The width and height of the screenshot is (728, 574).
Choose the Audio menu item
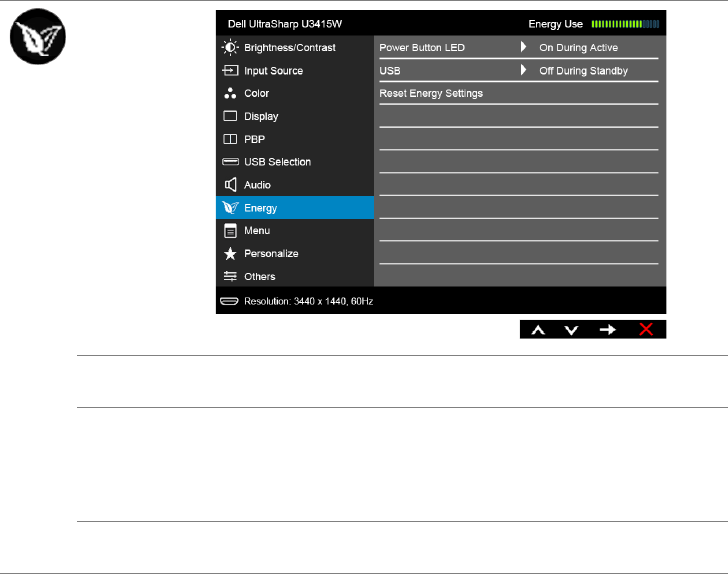coord(295,185)
